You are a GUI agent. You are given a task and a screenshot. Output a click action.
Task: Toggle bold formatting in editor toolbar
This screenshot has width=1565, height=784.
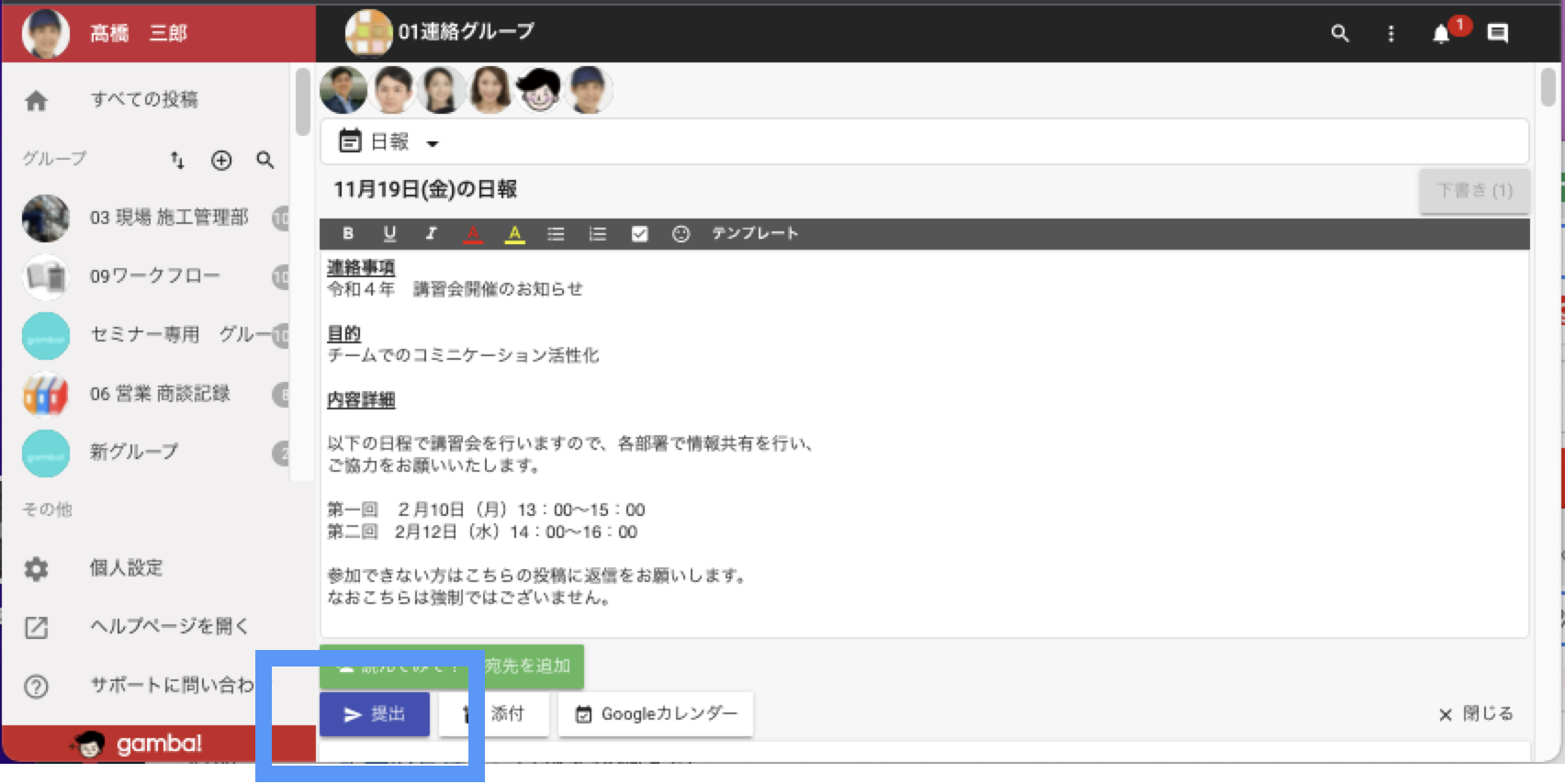pos(348,233)
